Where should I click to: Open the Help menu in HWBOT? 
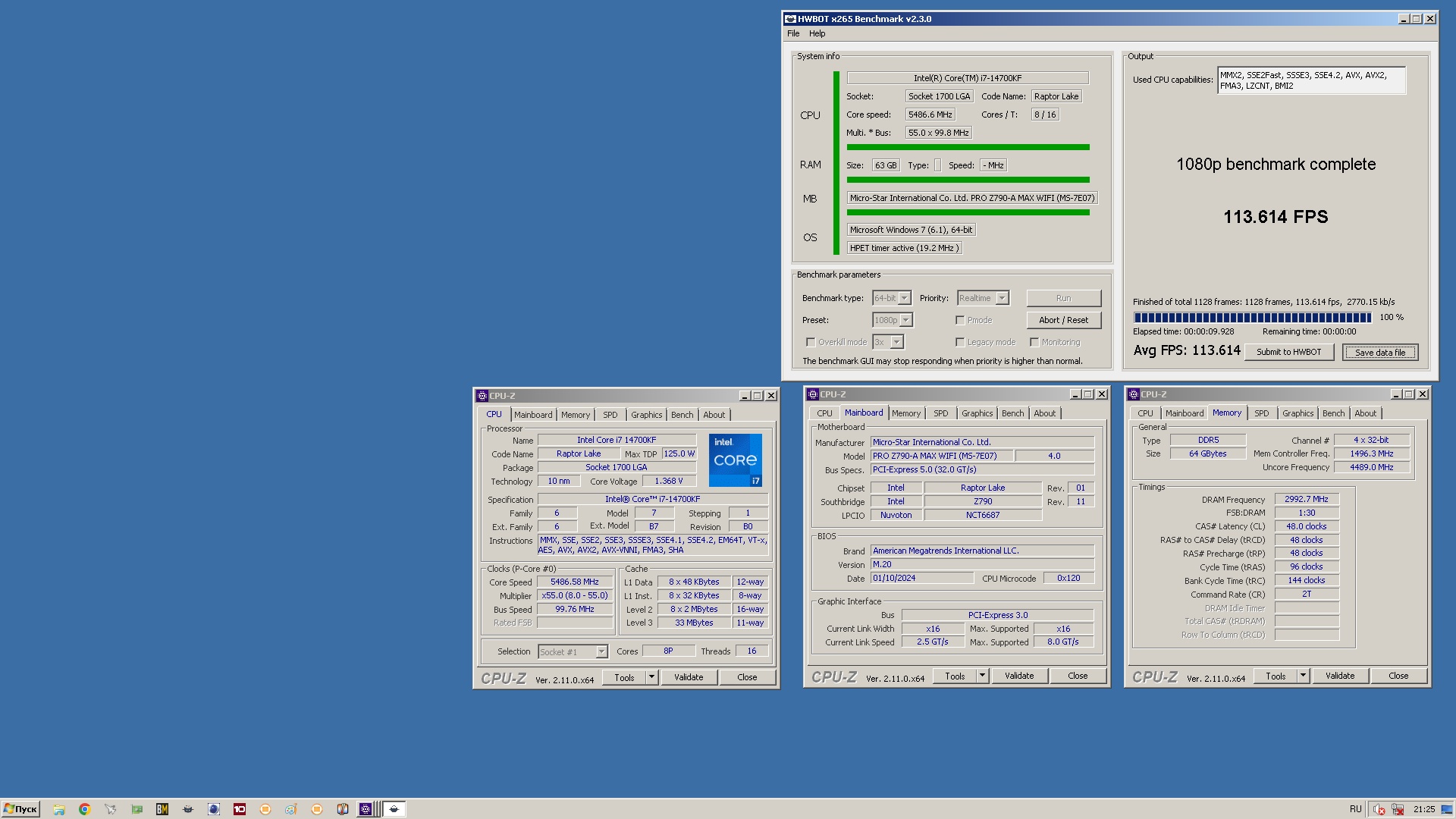click(x=817, y=33)
